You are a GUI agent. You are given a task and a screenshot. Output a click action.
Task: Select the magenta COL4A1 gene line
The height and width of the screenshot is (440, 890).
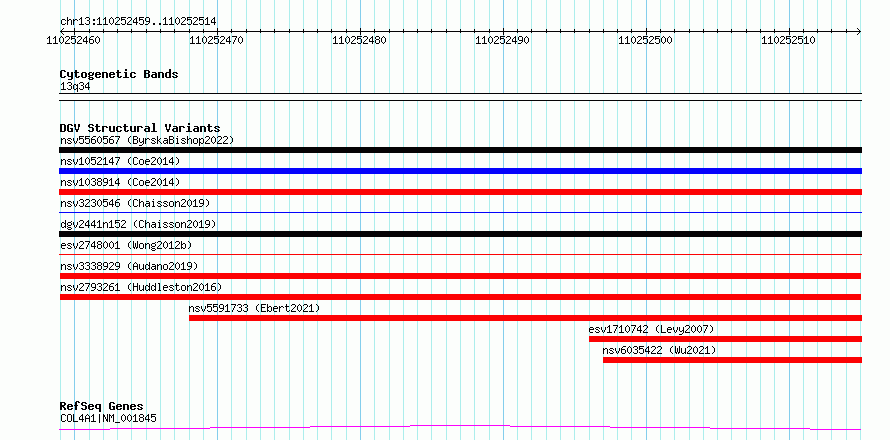click(x=460, y=427)
